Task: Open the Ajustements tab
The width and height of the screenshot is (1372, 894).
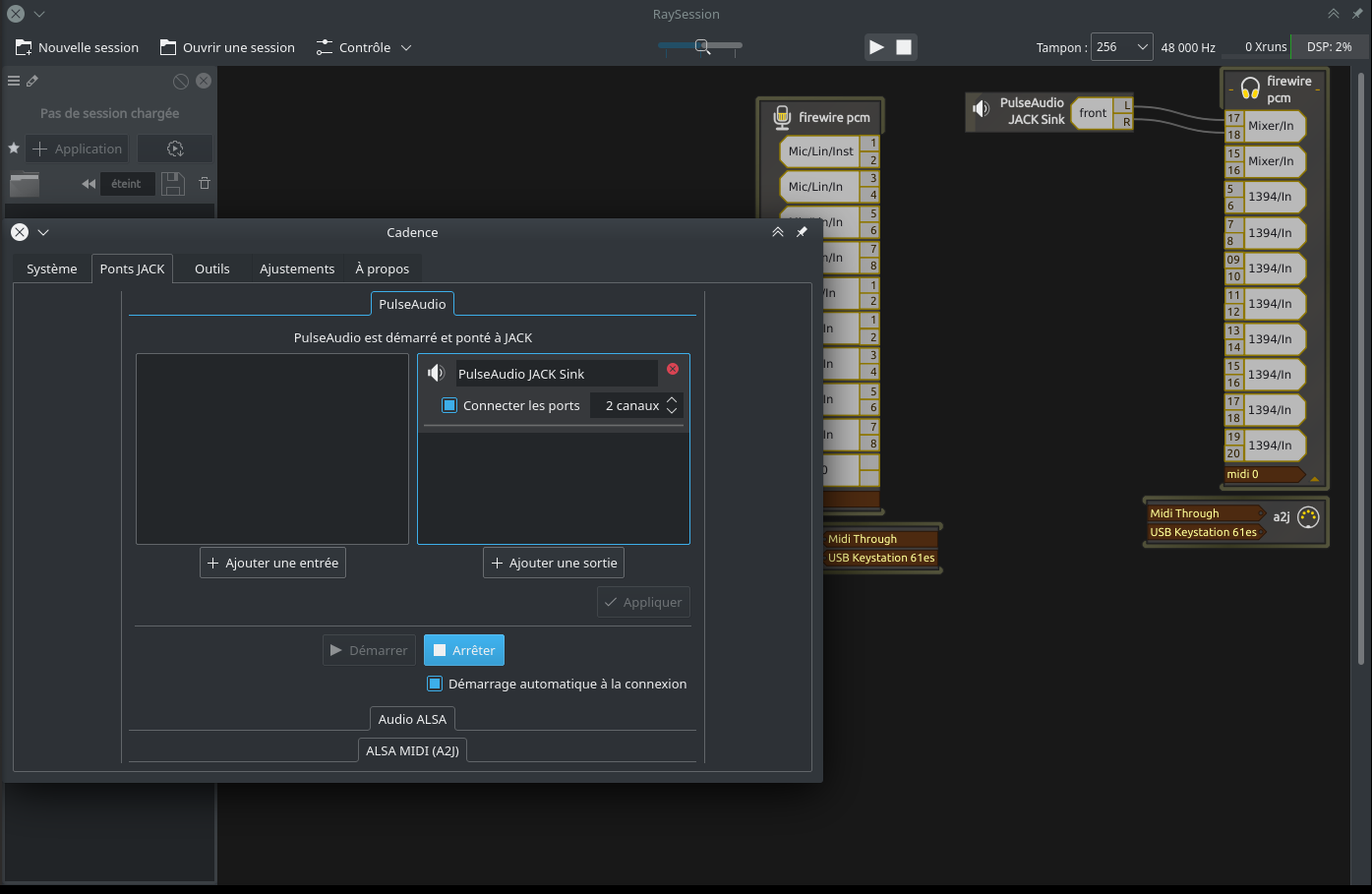Action: tap(297, 268)
